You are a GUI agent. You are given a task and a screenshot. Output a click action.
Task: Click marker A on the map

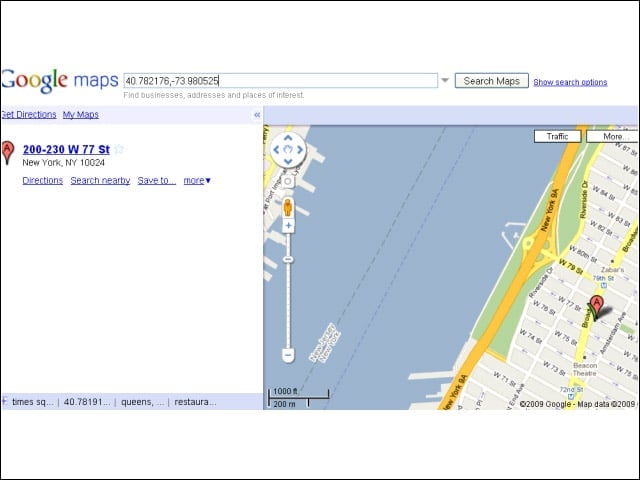pos(597,306)
